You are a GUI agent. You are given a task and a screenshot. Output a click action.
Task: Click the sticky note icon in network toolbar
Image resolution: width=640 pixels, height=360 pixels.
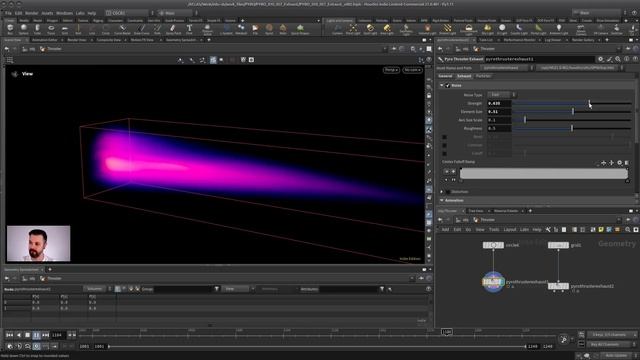(601, 230)
